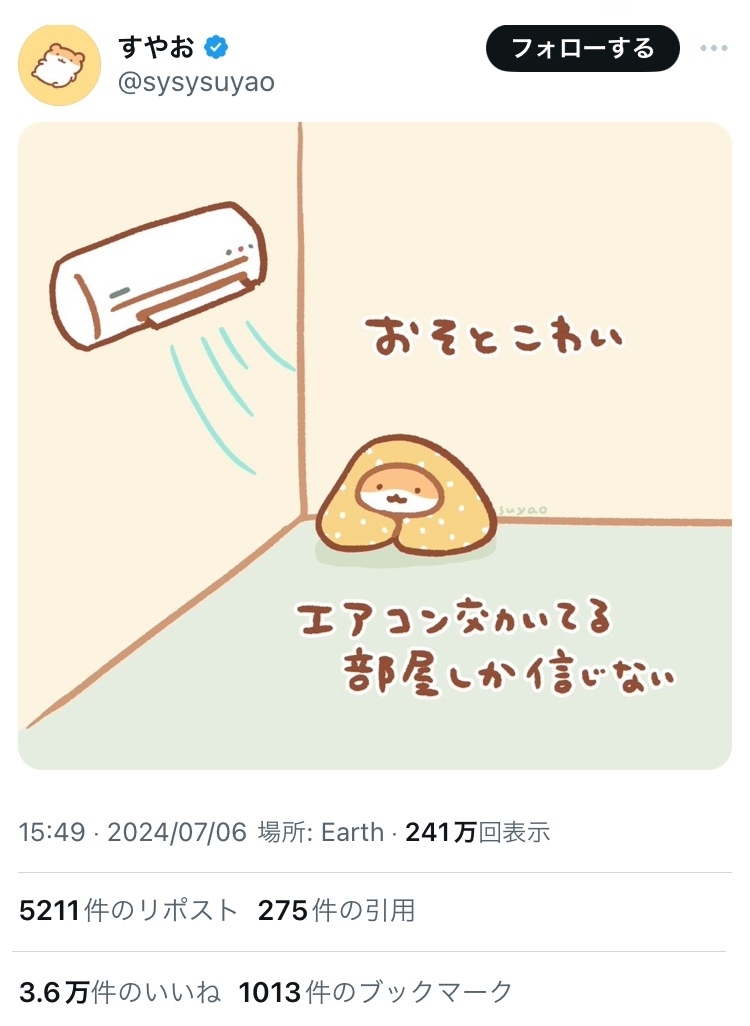The height and width of the screenshot is (1026, 750).
Task: Click the 15:49 post timestamp
Action: point(52,832)
